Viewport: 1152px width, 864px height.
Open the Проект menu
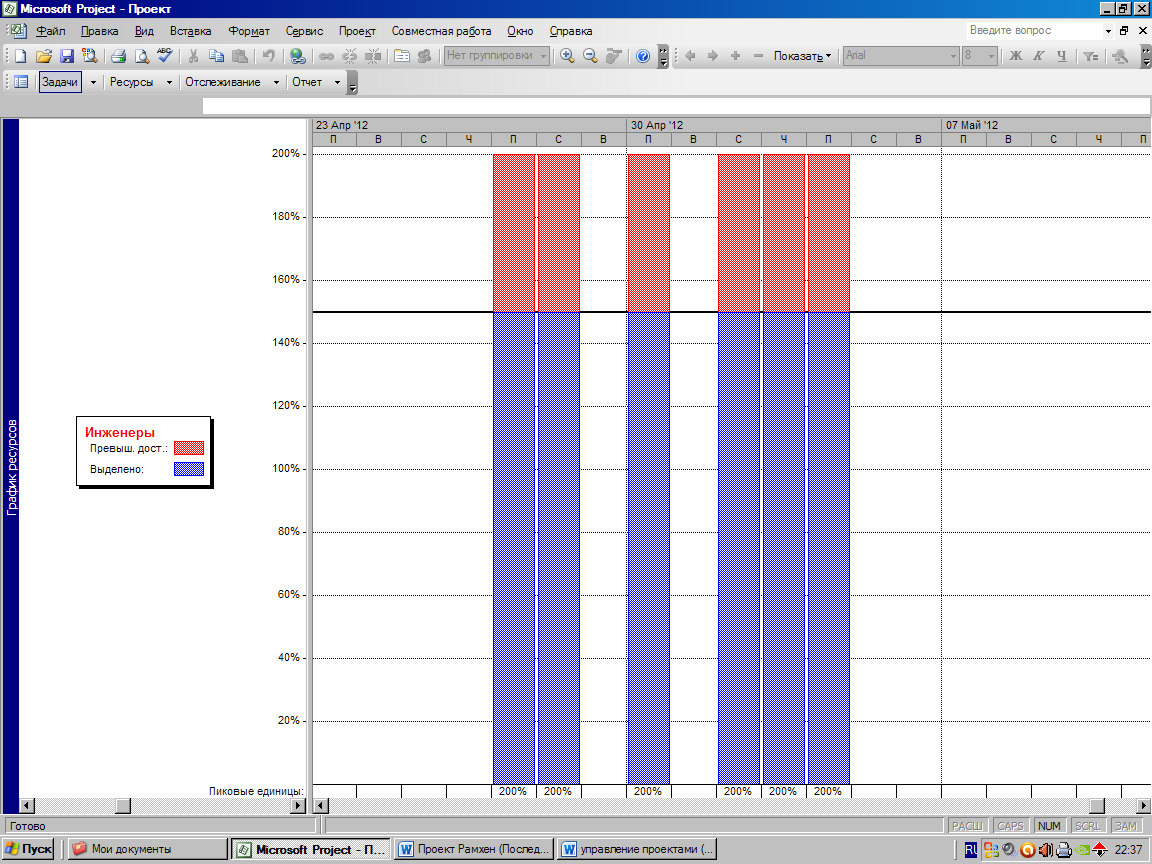point(357,31)
